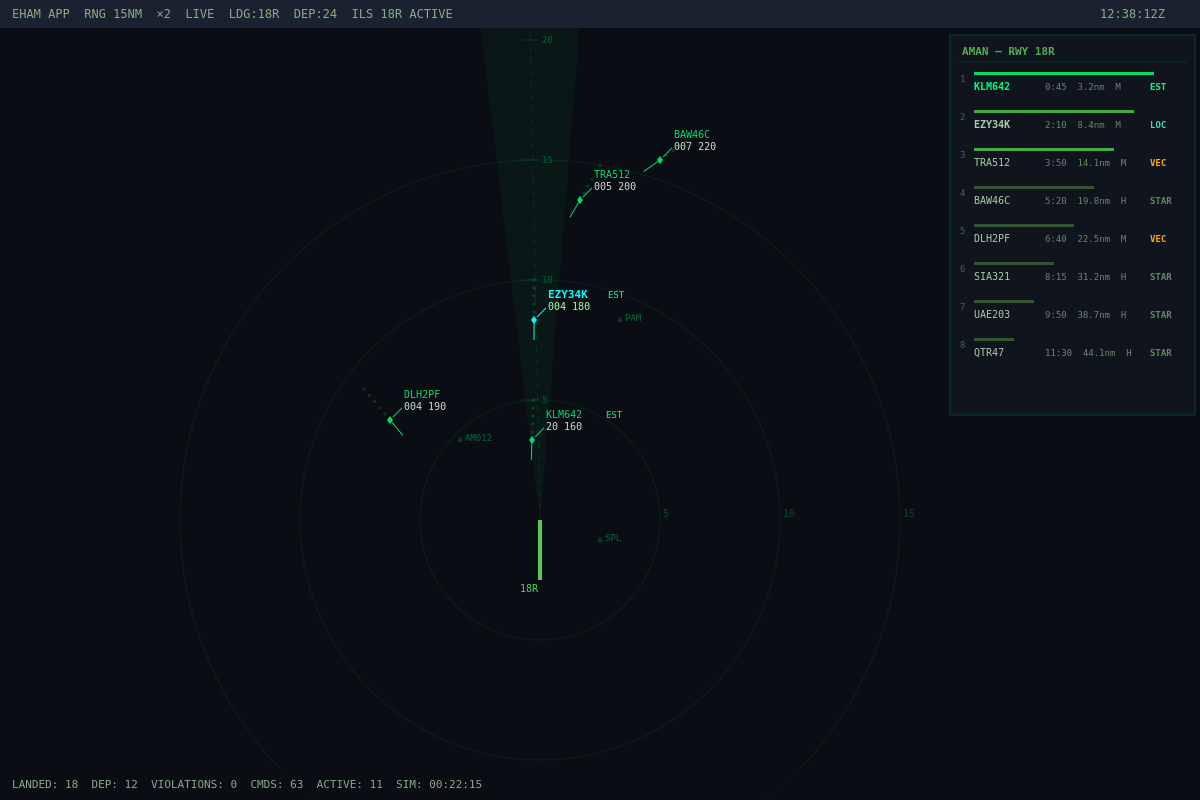Select BAW46C row in AMAN list
The image size is (1200, 800).
pos(1072,195)
